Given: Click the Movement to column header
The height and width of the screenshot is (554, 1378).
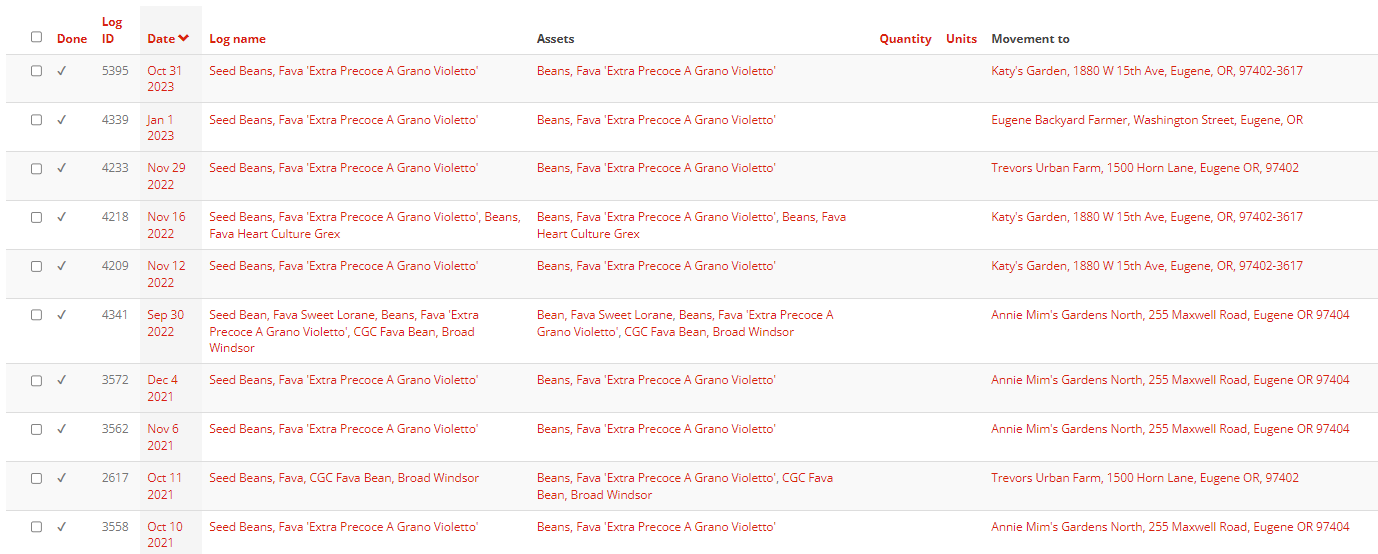Looking at the screenshot, I should (x=1030, y=39).
